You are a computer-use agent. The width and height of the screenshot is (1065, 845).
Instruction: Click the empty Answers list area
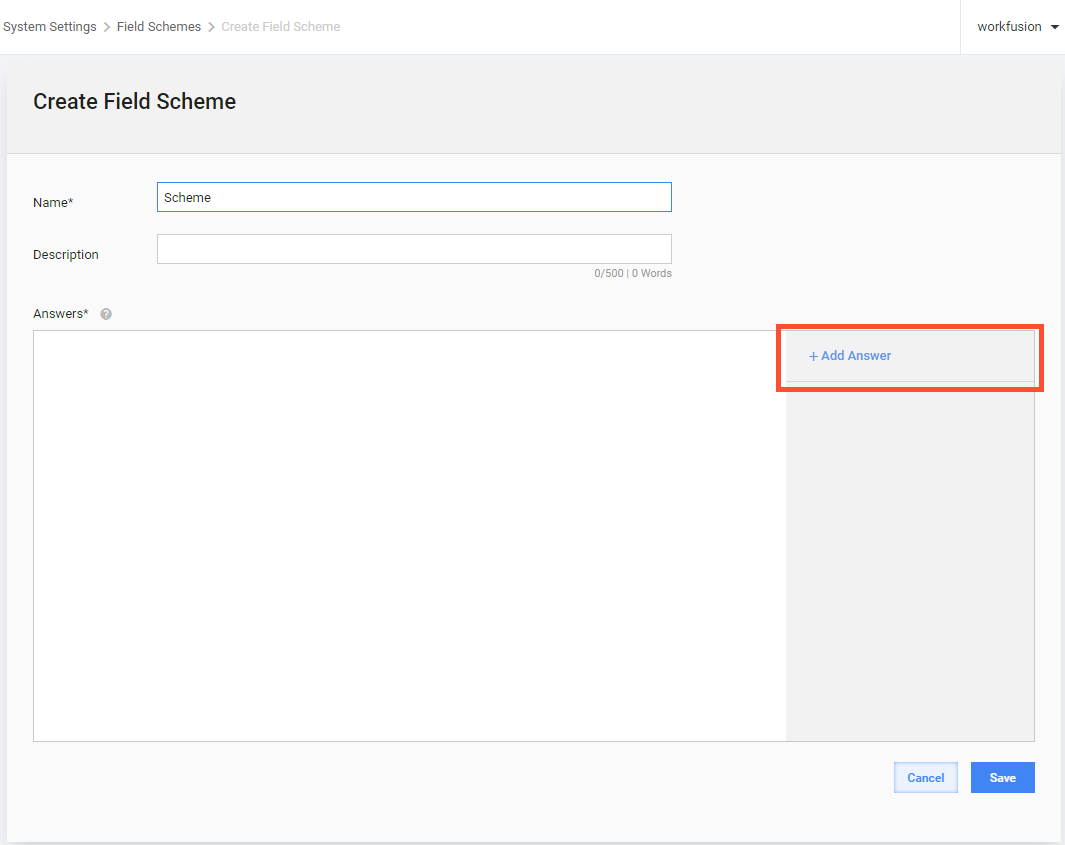coord(410,536)
